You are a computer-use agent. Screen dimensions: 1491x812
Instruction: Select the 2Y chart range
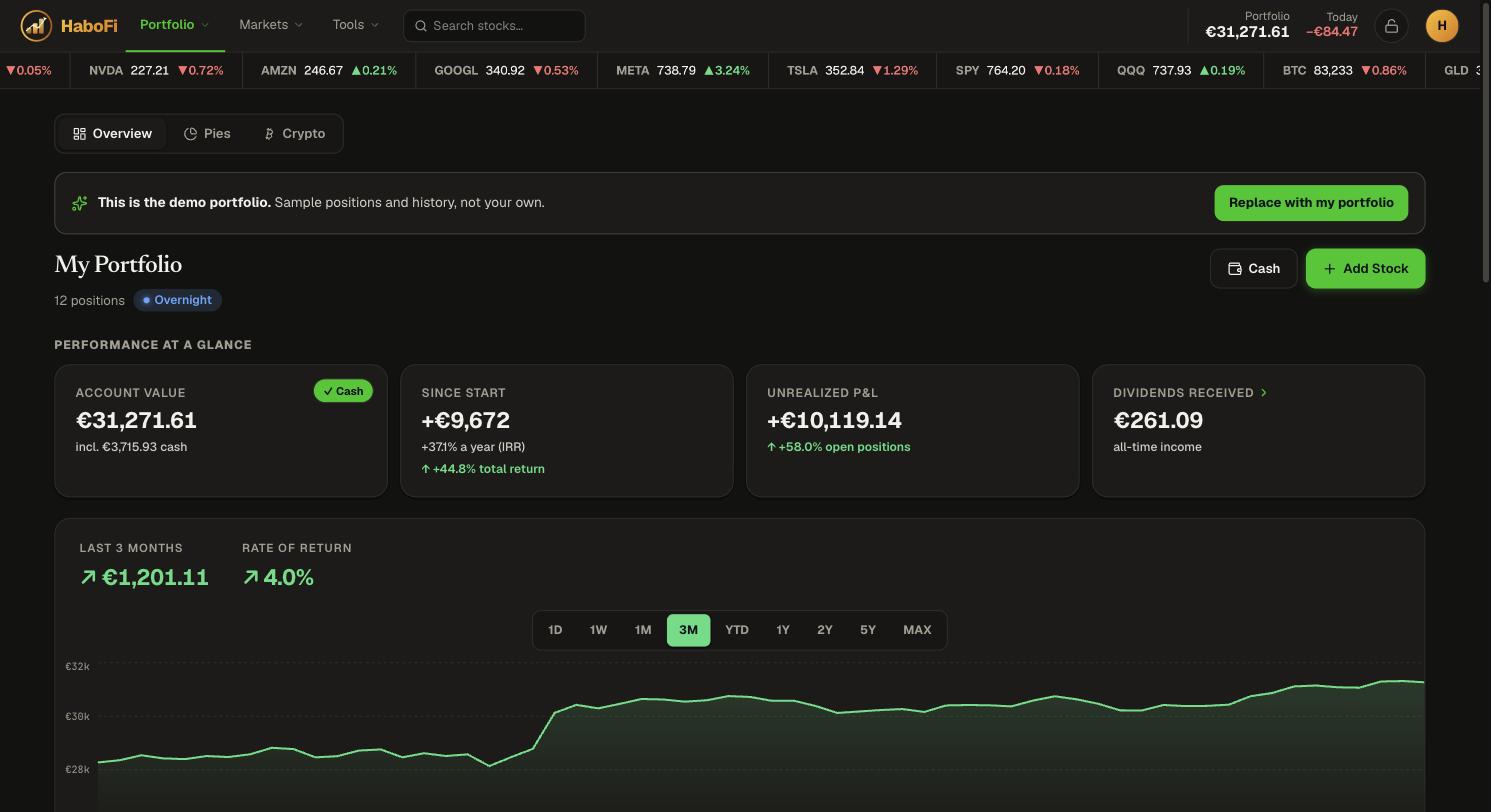[825, 630]
